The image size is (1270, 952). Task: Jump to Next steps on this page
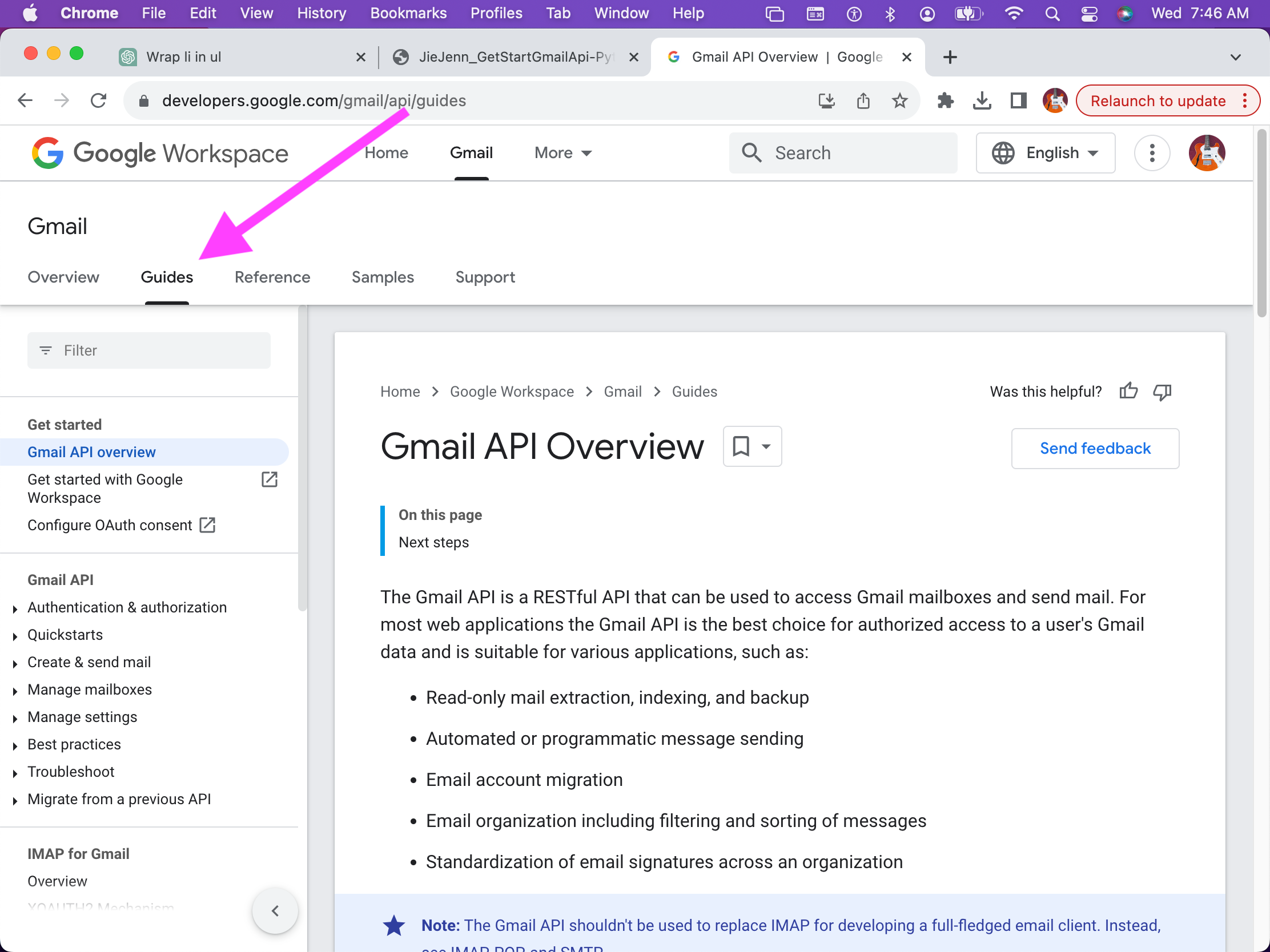(x=433, y=542)
